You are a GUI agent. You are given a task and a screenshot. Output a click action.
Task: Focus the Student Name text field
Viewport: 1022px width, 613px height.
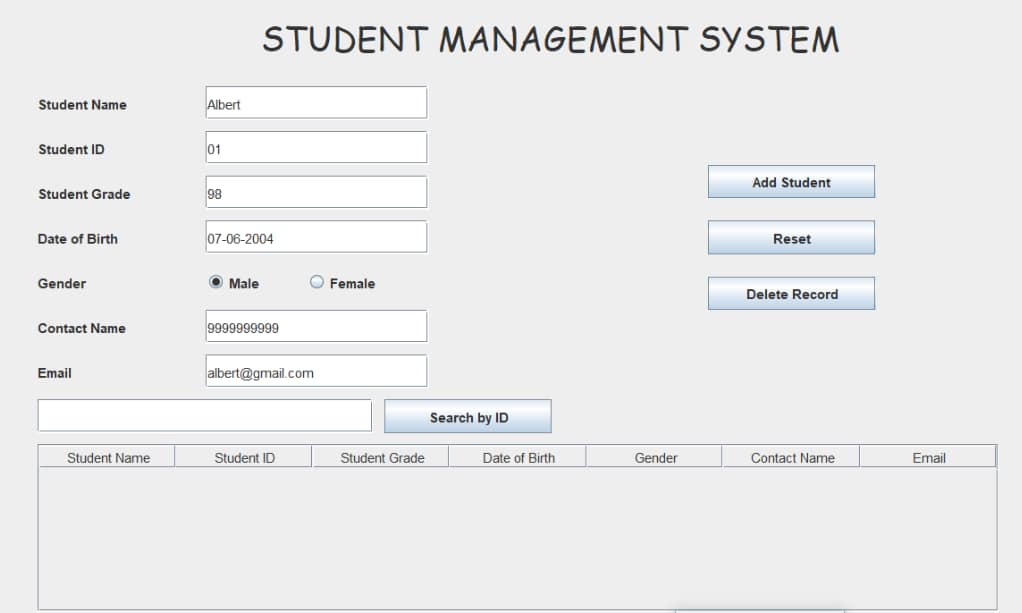click(x=316, y=103)
